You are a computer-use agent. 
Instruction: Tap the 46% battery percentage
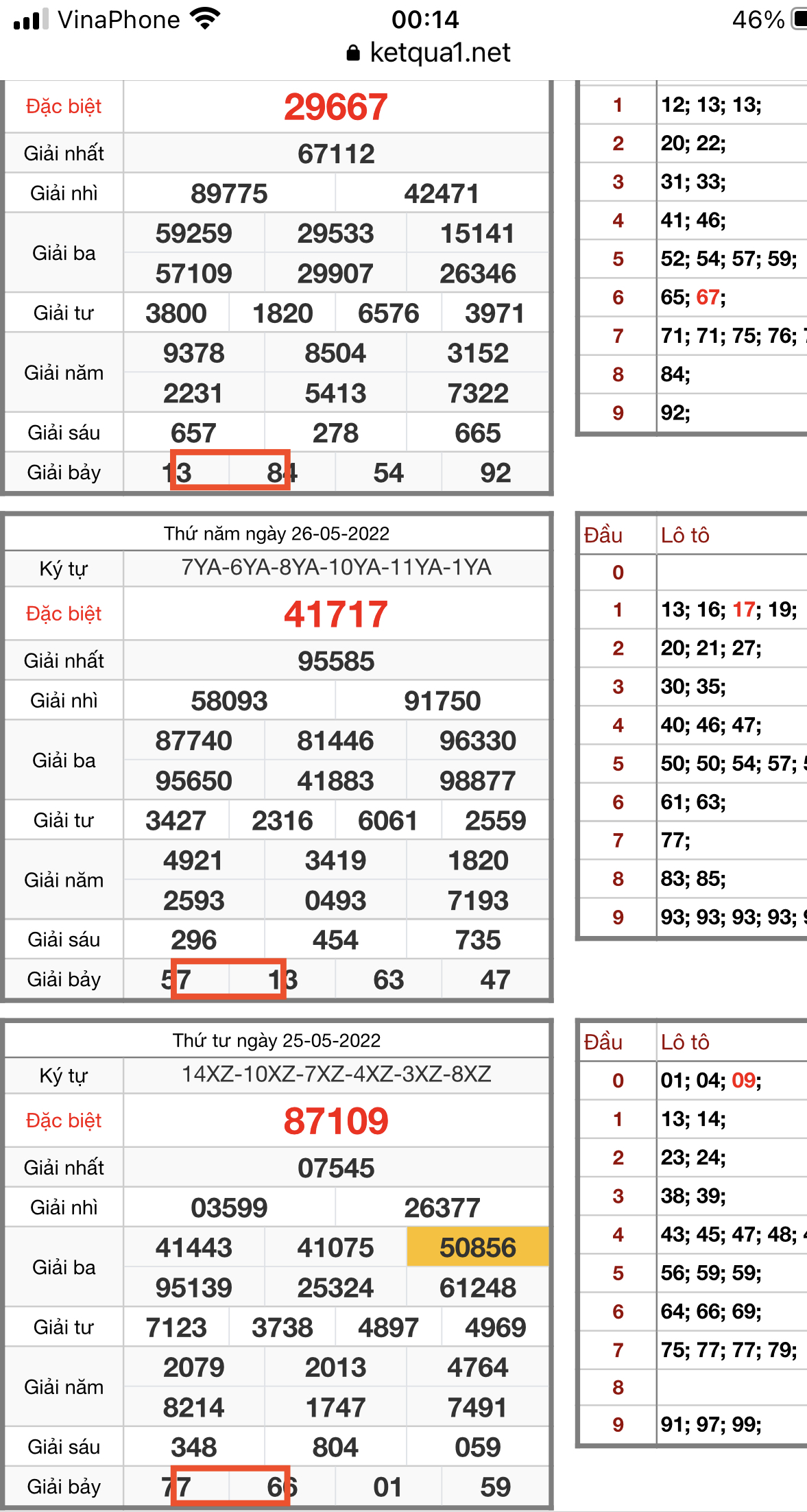click(758, 19)
